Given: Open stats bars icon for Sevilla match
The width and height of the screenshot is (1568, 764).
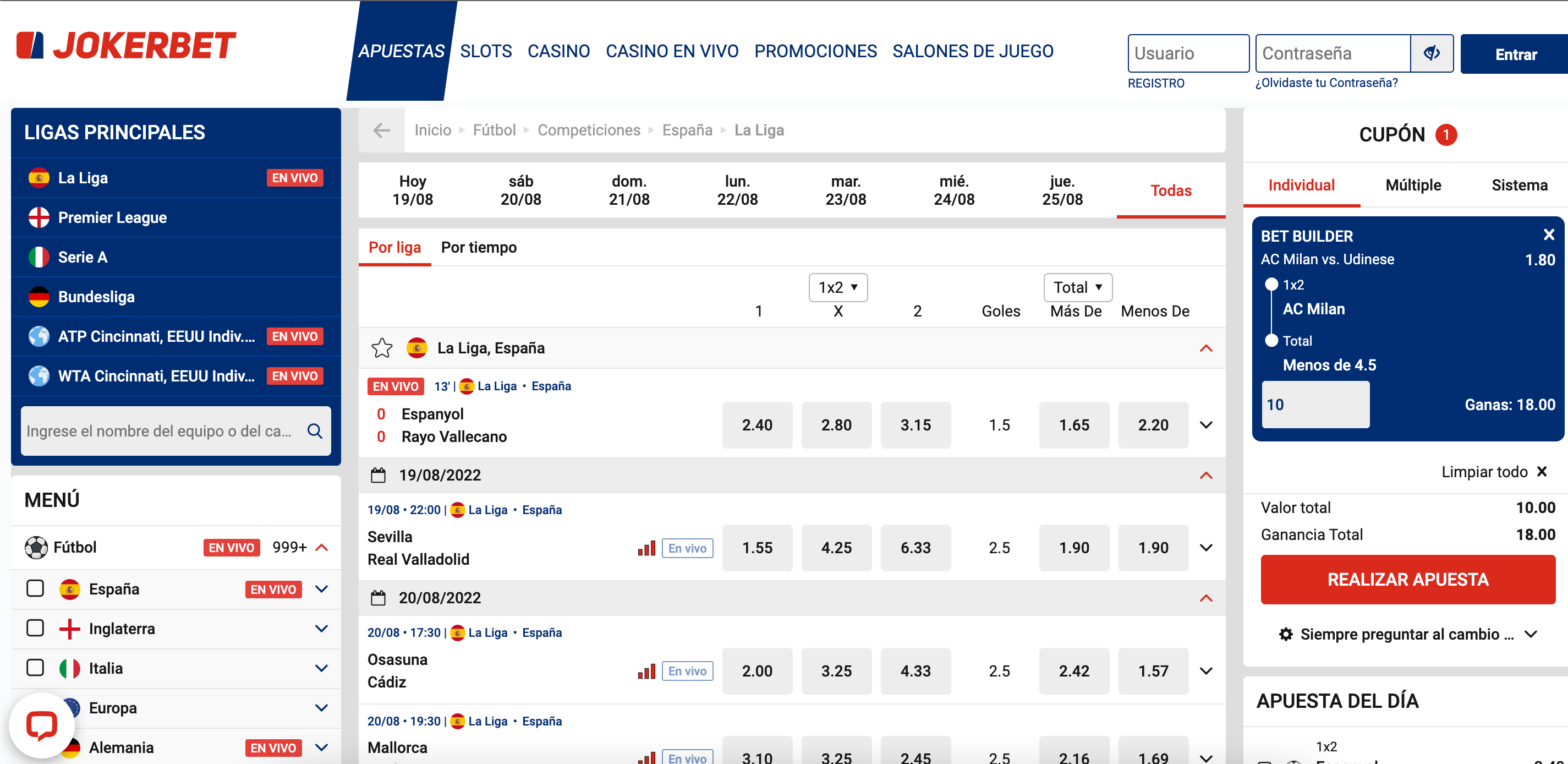Looking at the screenshot, I should 646,548.
